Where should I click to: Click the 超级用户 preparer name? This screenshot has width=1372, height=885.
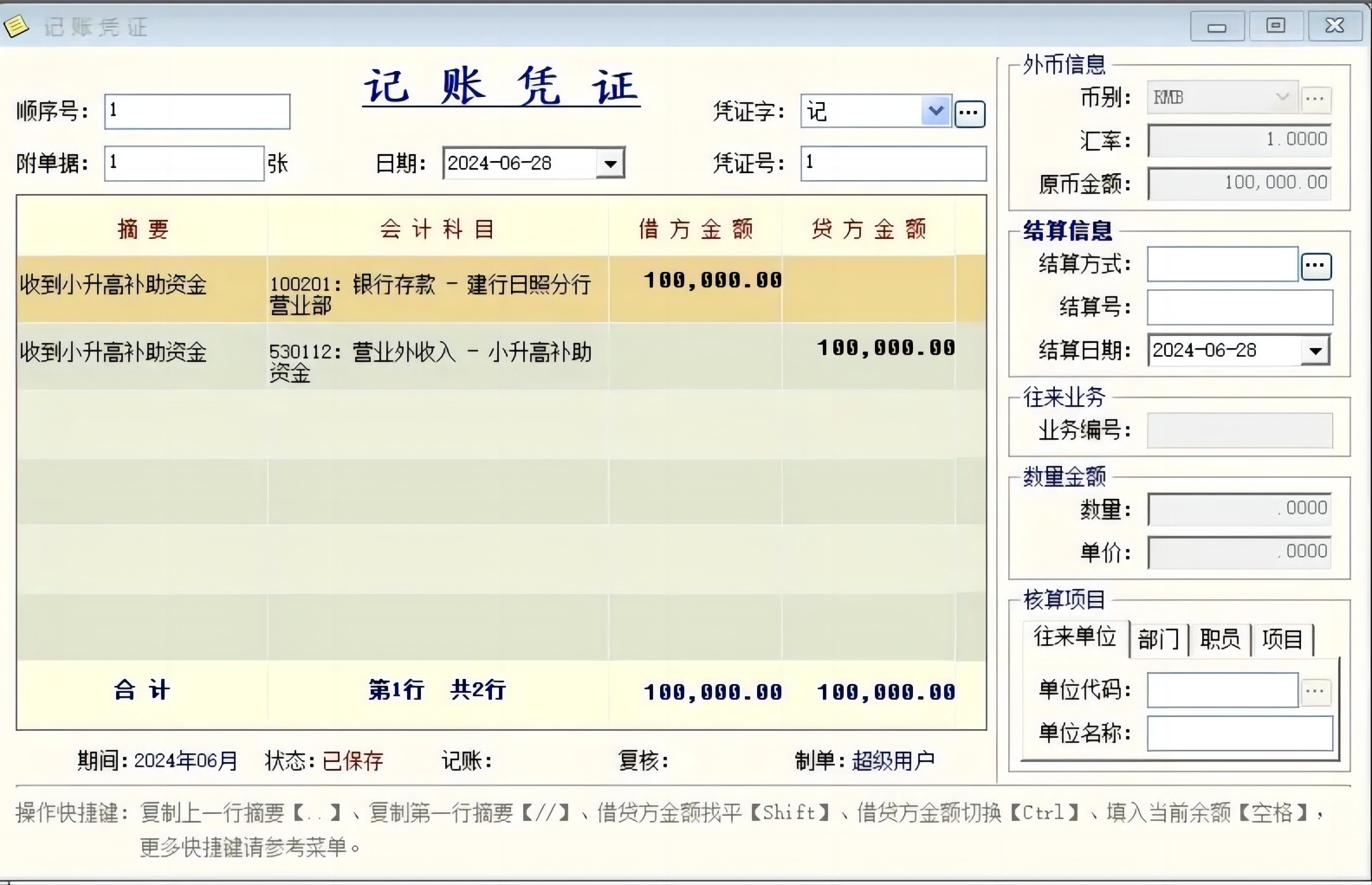pos(893,761)
